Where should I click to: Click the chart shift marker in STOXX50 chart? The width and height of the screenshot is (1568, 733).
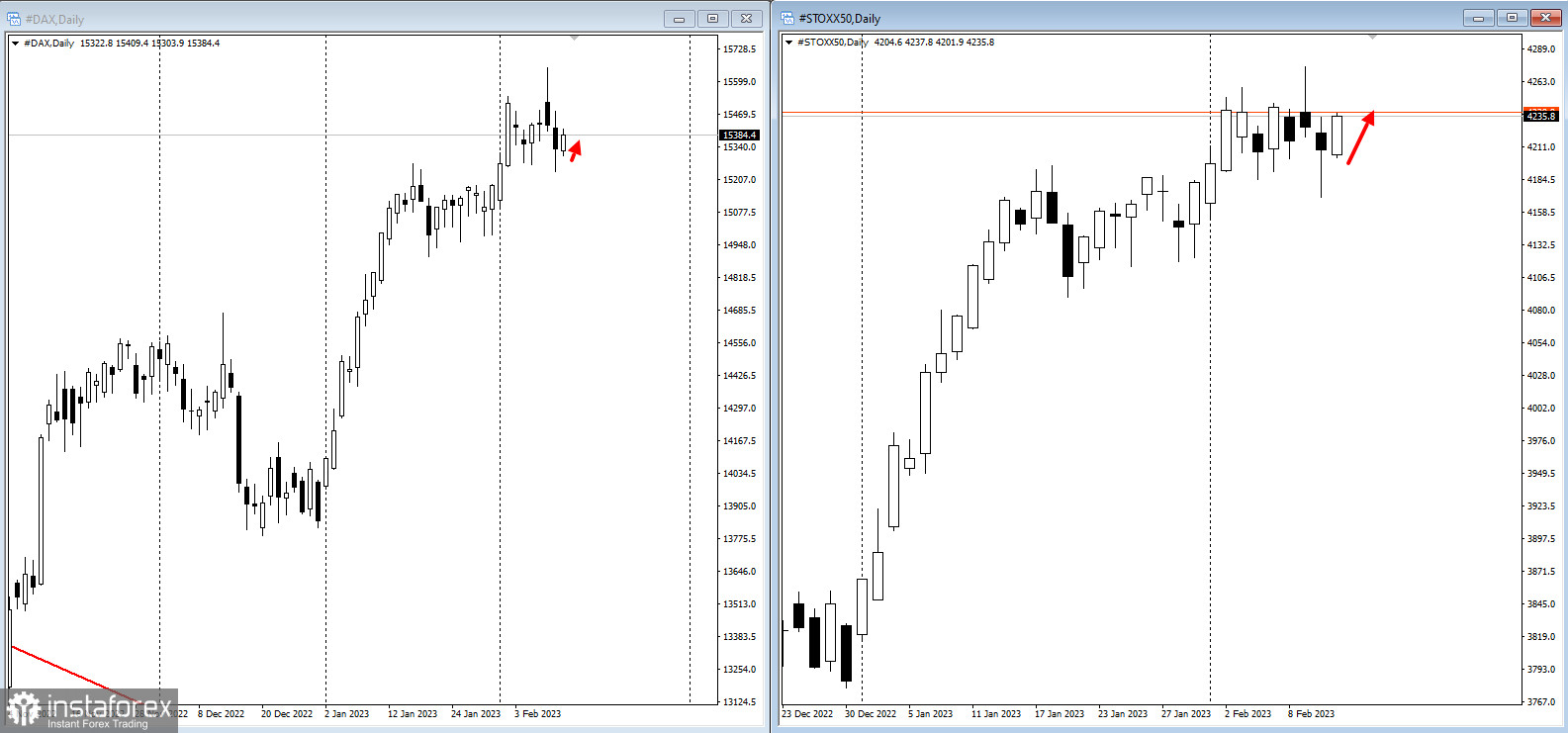tap(1372, 37)
